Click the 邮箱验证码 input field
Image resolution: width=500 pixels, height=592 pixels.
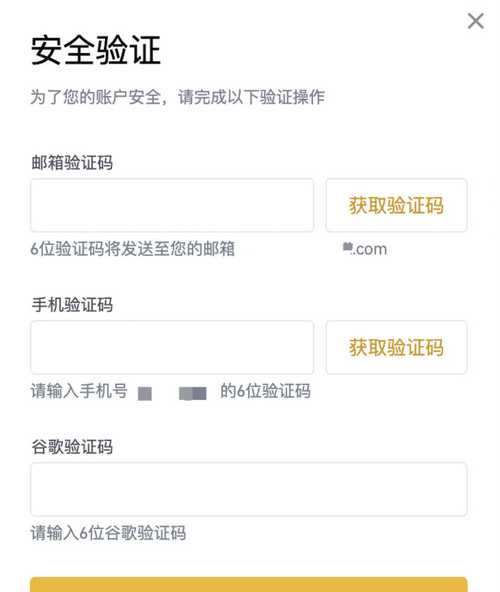tap(172, 205)
